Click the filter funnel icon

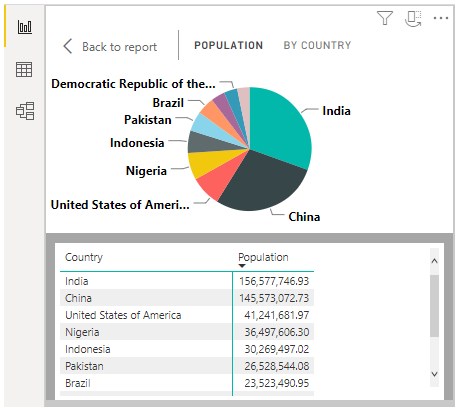[x=385, y=18]
